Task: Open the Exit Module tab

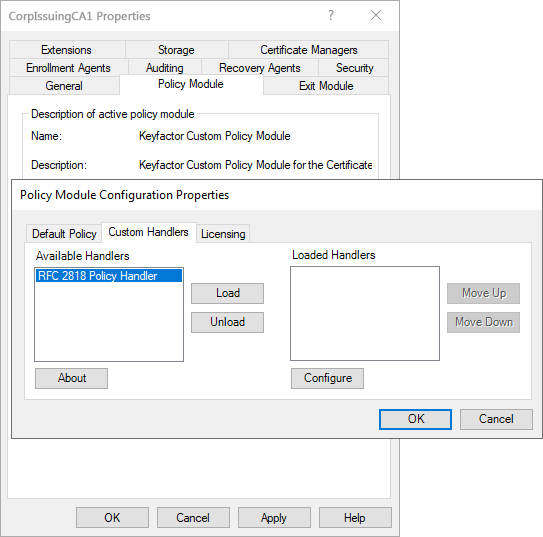Action: 326,86
